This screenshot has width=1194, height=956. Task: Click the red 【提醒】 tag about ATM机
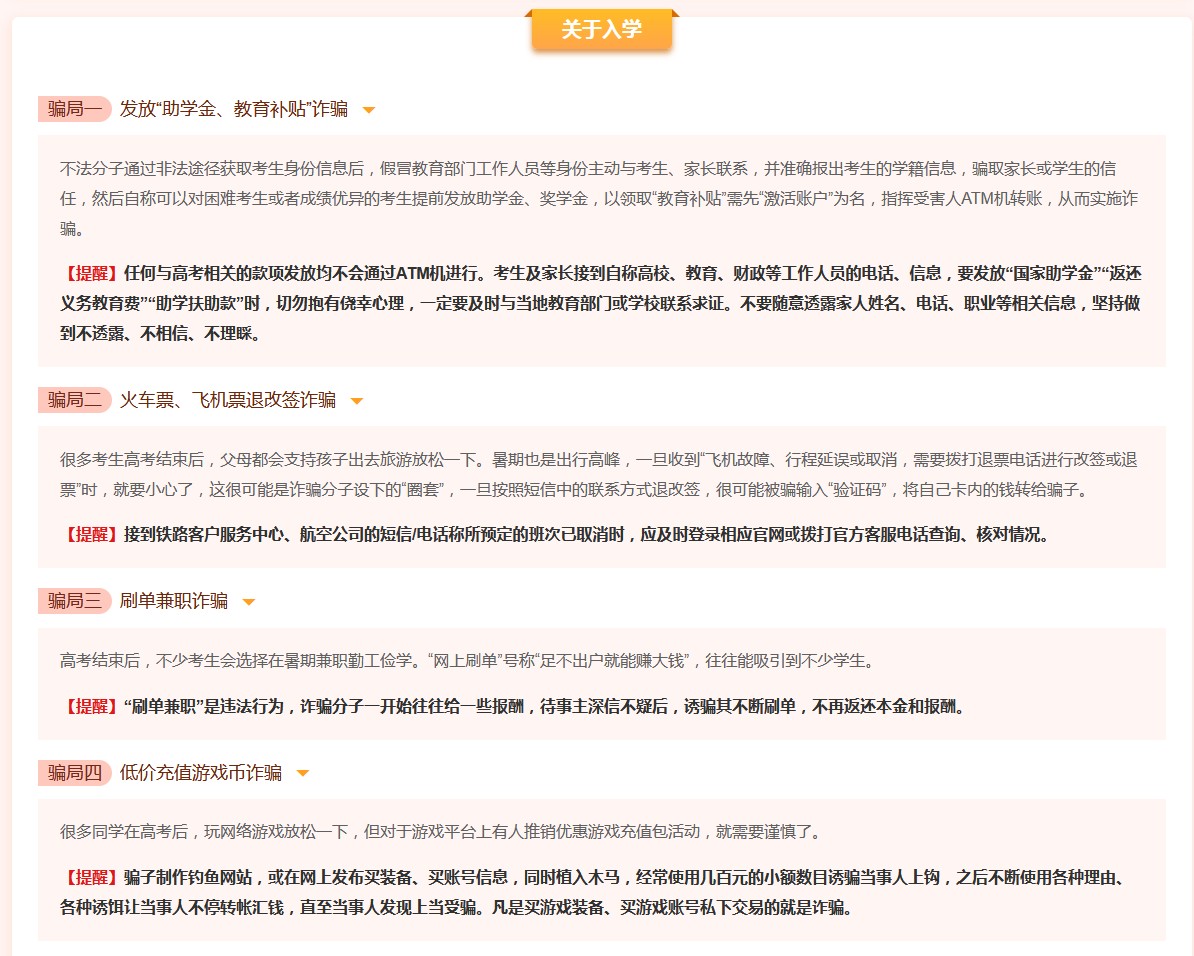pyautogui.click(x=91, y=273)
